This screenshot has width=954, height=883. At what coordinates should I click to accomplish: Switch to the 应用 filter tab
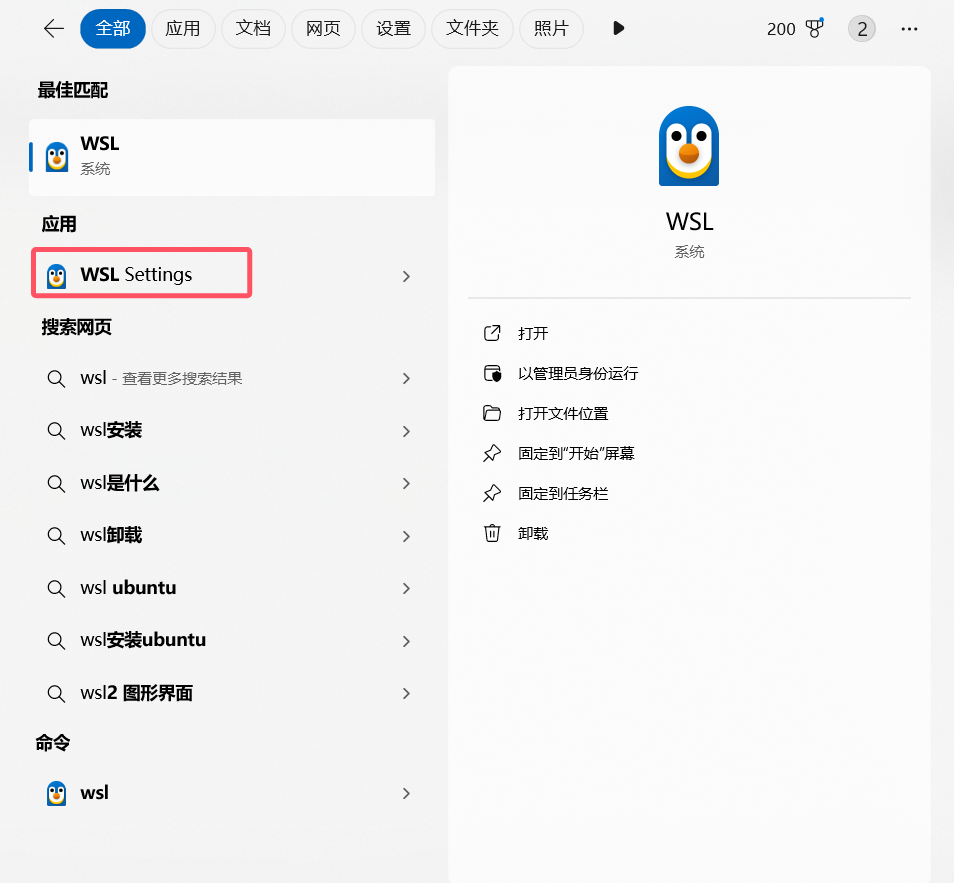(x=183, y=29)
